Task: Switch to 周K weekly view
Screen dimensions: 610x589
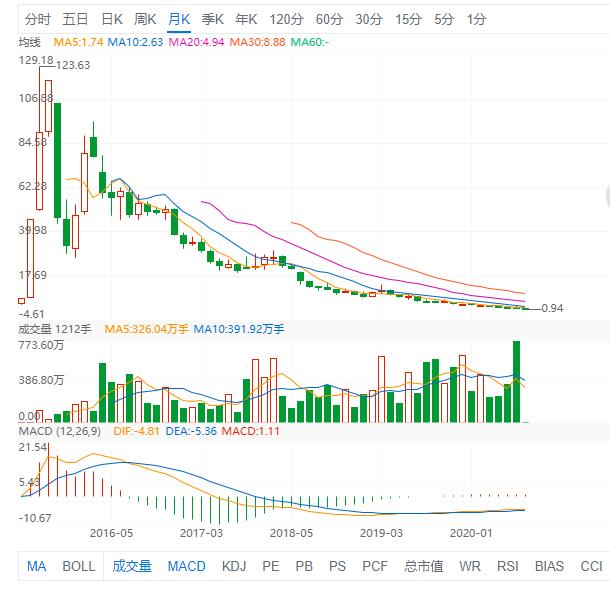Action: [145, 19]
